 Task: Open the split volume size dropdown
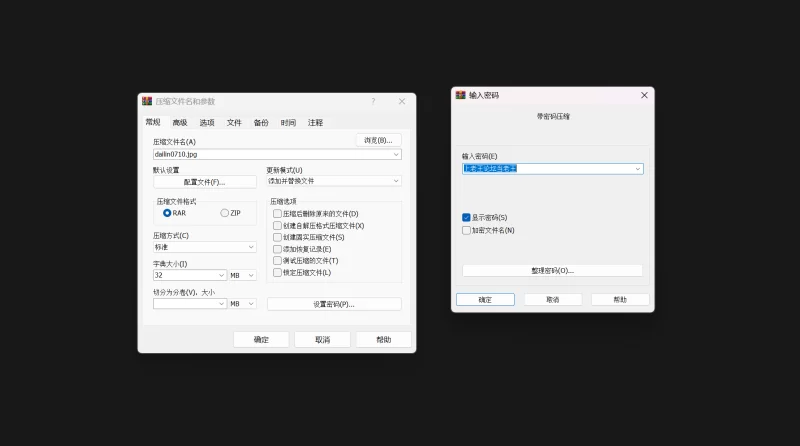tap(221, 304)
